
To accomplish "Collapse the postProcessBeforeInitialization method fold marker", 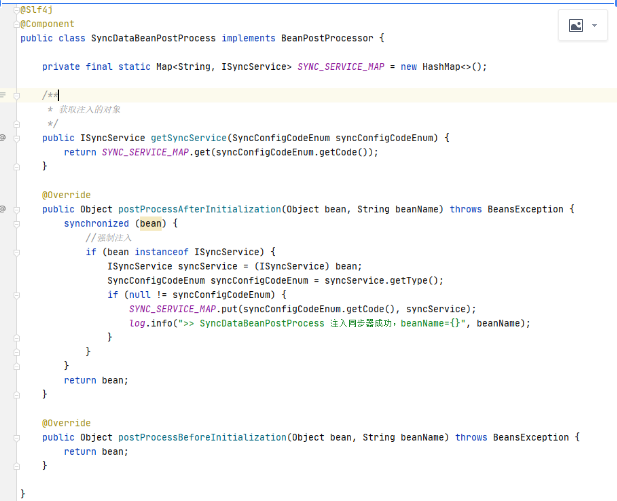I will tap(17, 438).
